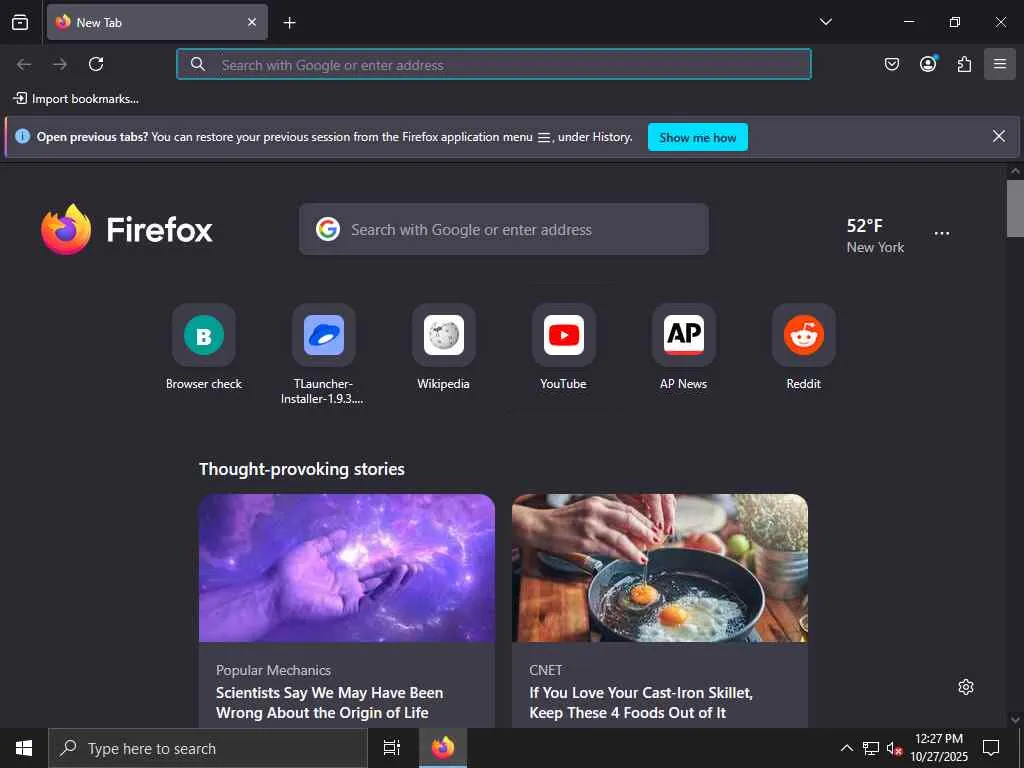Open new tab customize gear icon

pos(966,687)
